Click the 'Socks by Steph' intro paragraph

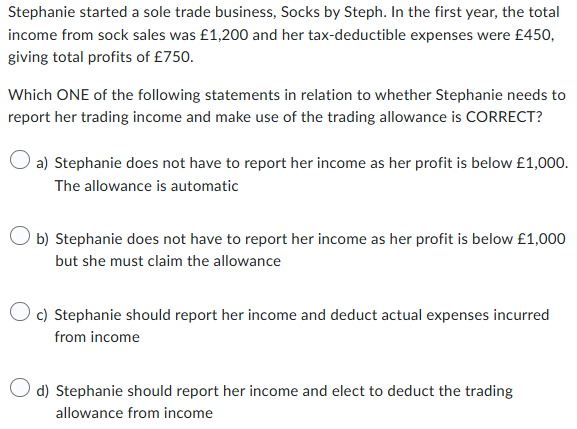tap(284, 35)
